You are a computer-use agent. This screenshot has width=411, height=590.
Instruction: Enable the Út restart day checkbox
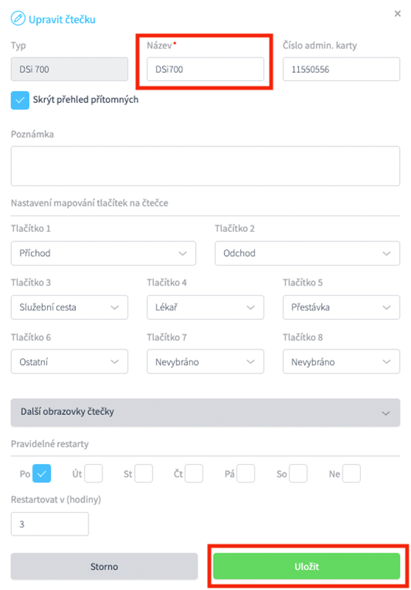(93, 474)
